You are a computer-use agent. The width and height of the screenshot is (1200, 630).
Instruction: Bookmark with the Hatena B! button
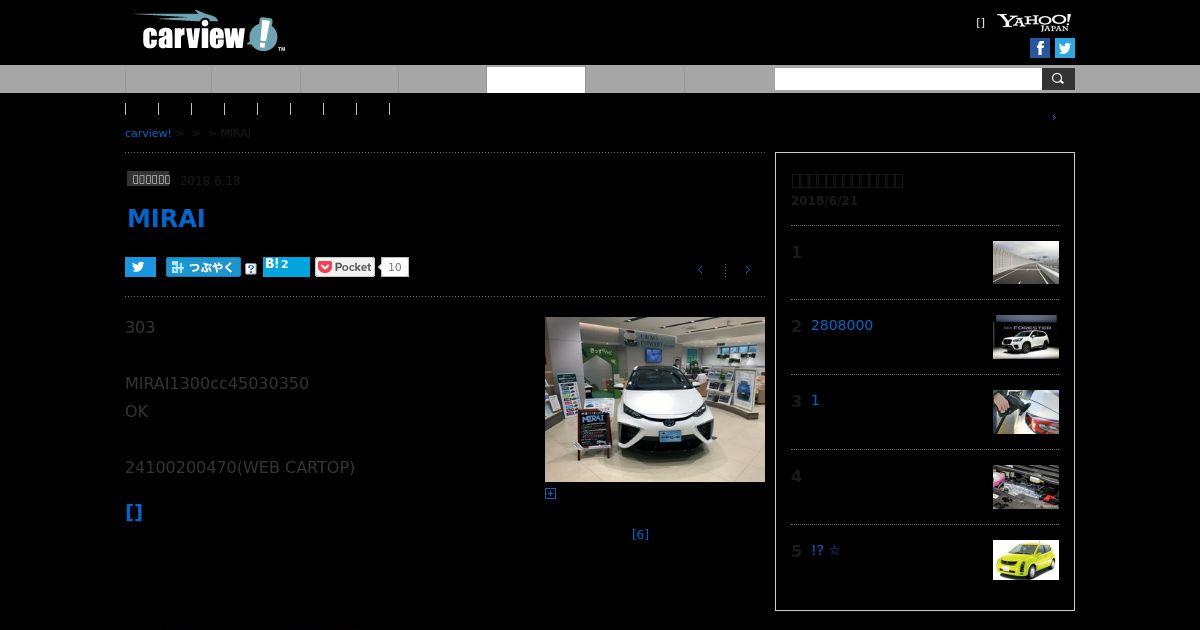coord(286,266)
